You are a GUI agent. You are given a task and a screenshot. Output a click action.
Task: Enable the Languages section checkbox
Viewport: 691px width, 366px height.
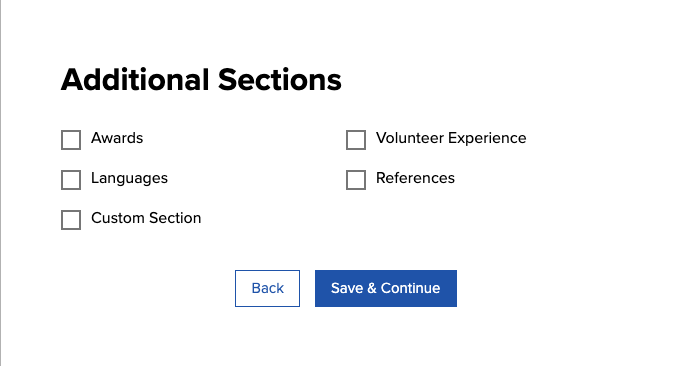click(x=71, y=180)
